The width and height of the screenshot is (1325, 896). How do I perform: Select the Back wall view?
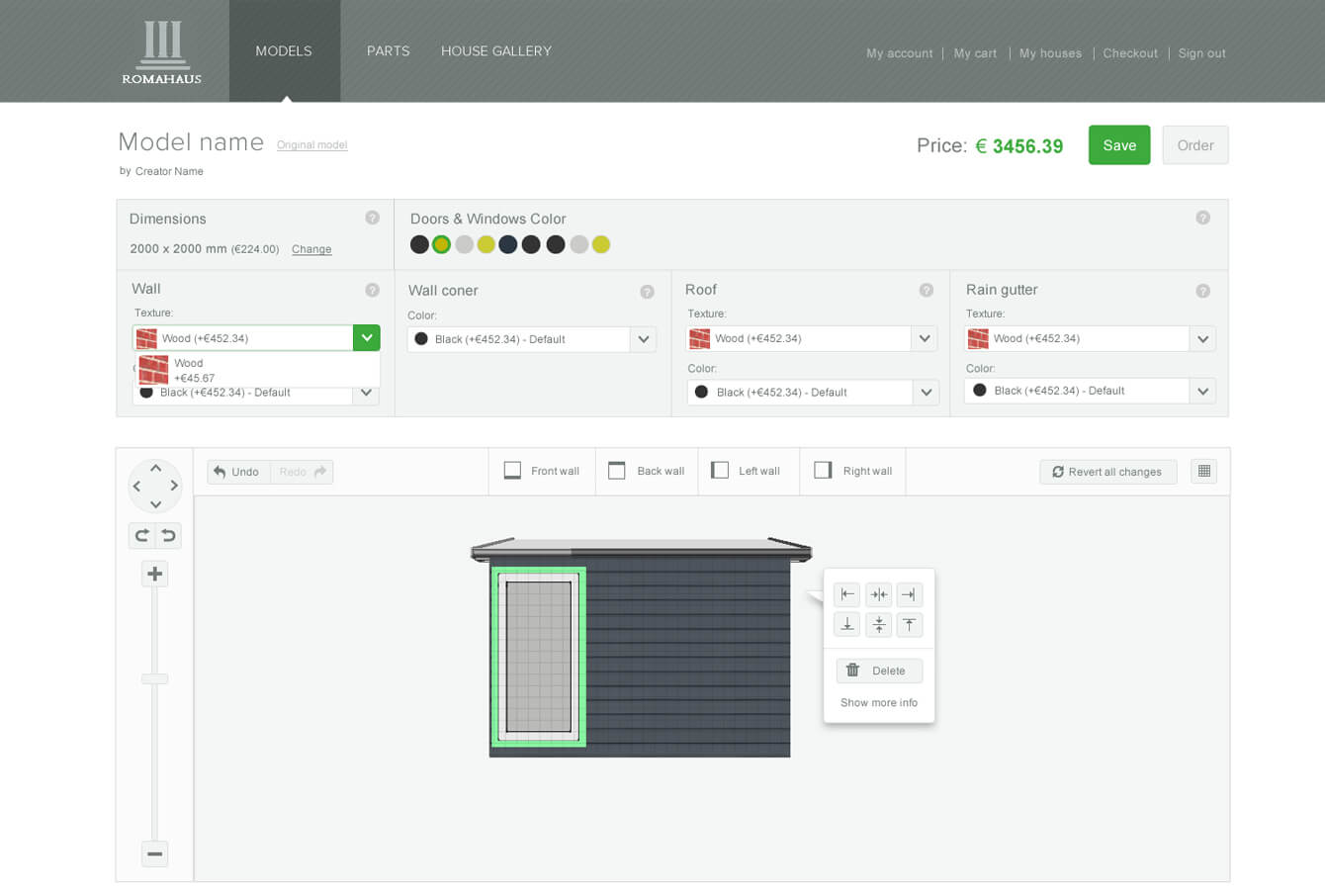click(x=647, y=471)
